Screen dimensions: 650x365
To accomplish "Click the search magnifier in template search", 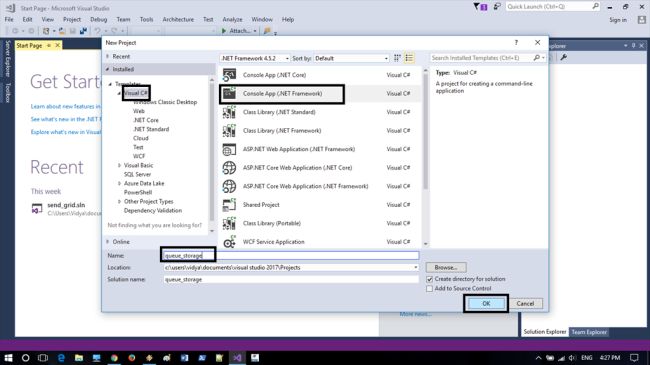I will [536, 58].
